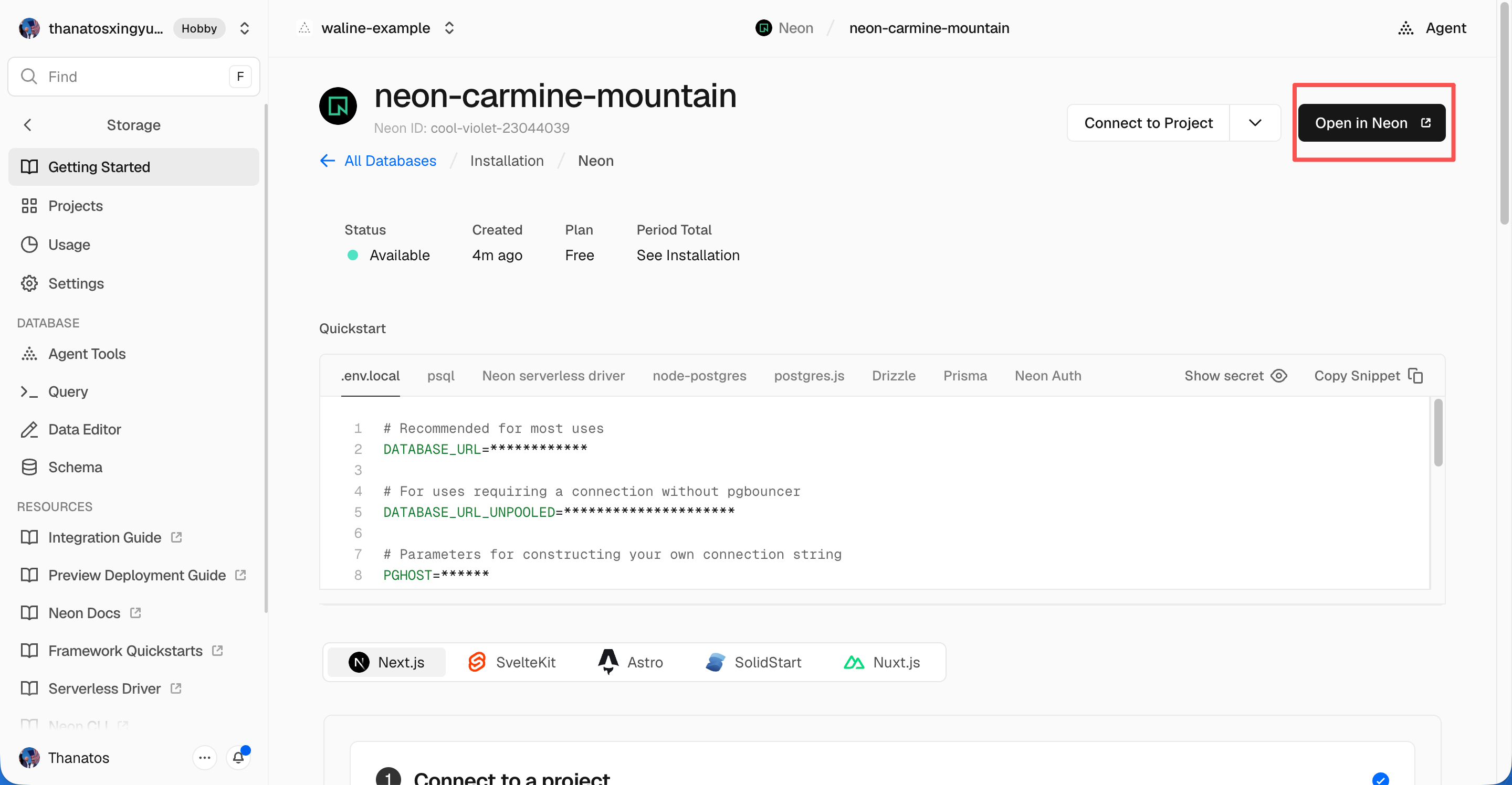Click the Data Editor pencil icon
The image size is (1512, 785).
point(29,429)
